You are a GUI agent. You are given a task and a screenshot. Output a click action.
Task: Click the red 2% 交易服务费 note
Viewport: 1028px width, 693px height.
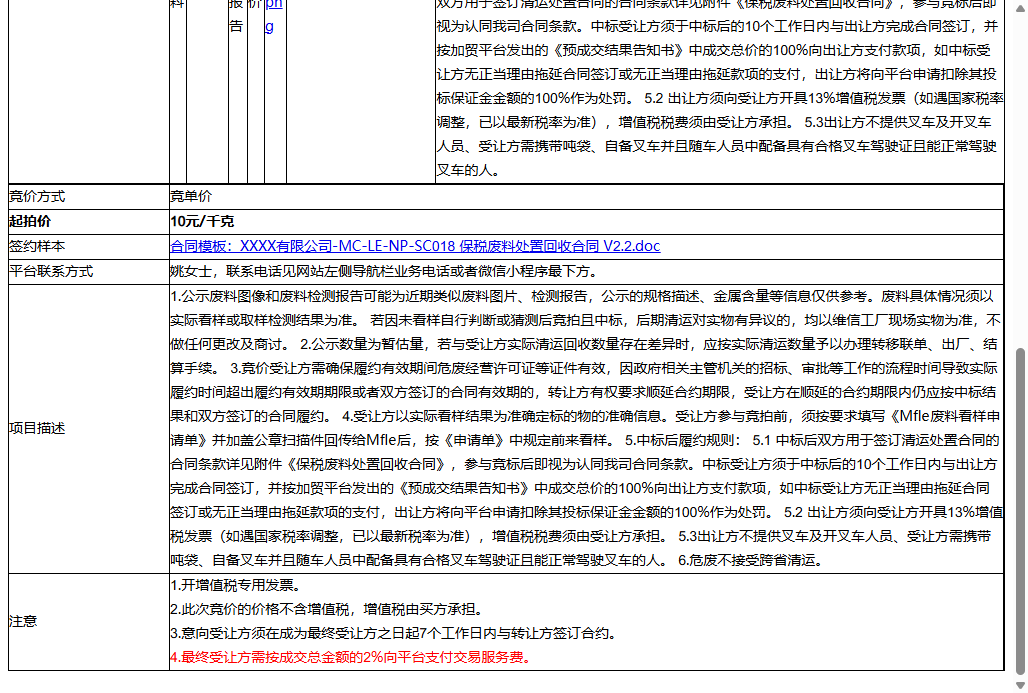tap(351, 658)
